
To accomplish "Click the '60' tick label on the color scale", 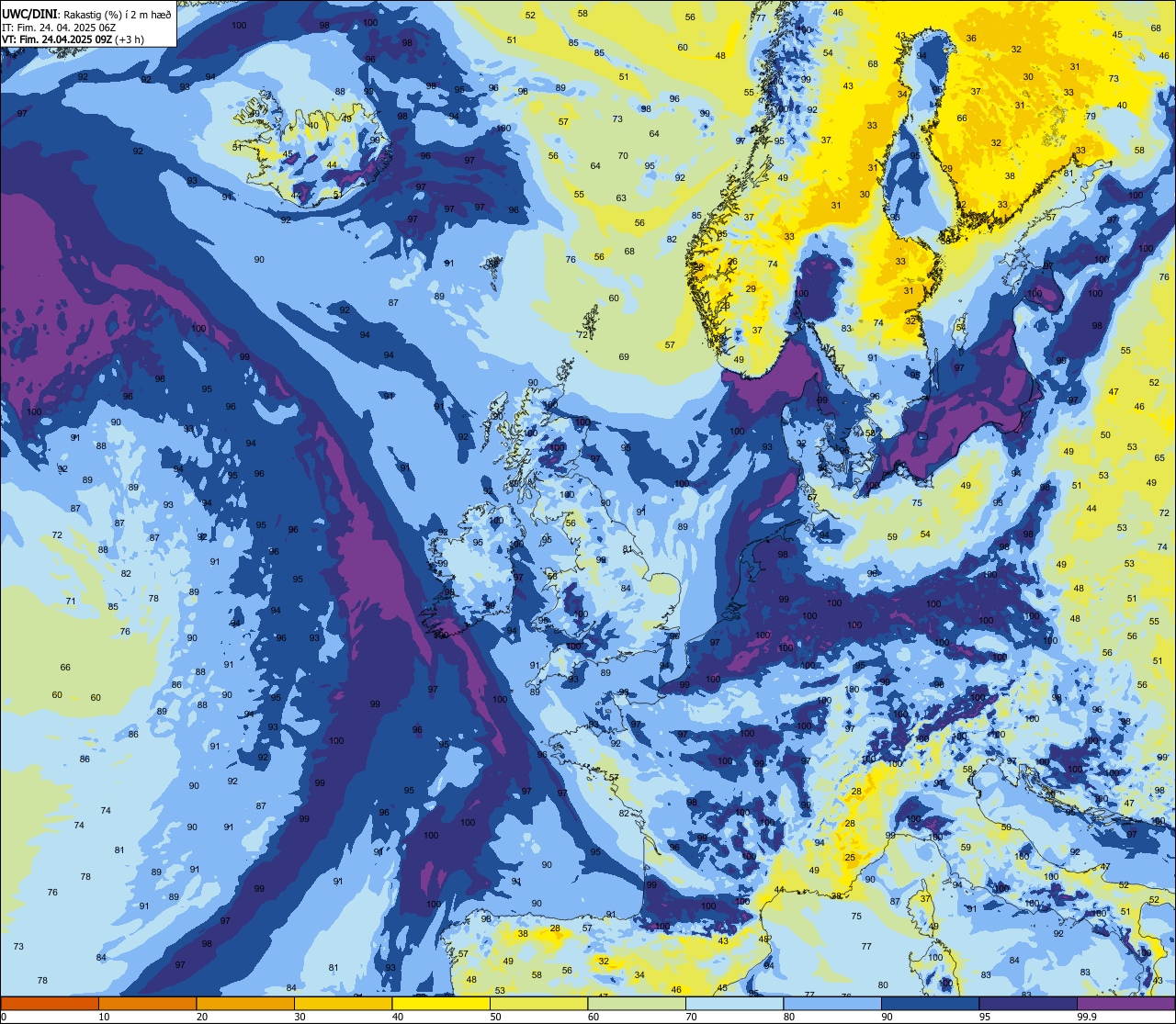I will click(x=594, y=1017).
